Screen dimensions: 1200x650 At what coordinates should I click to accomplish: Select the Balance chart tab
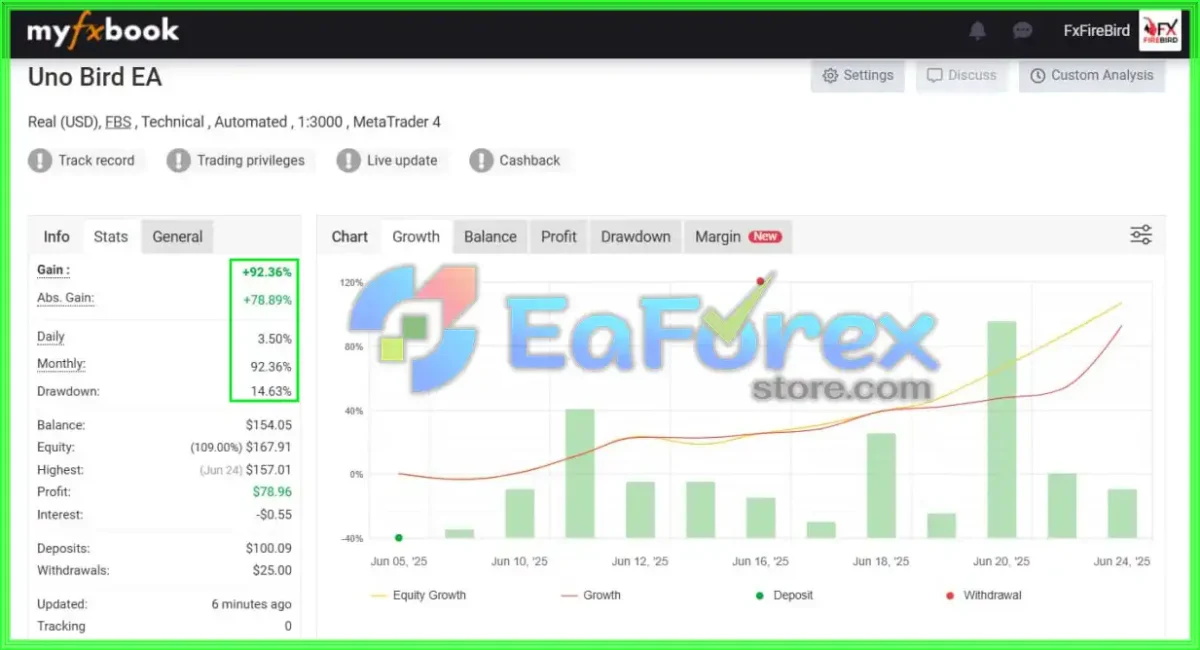490,237
